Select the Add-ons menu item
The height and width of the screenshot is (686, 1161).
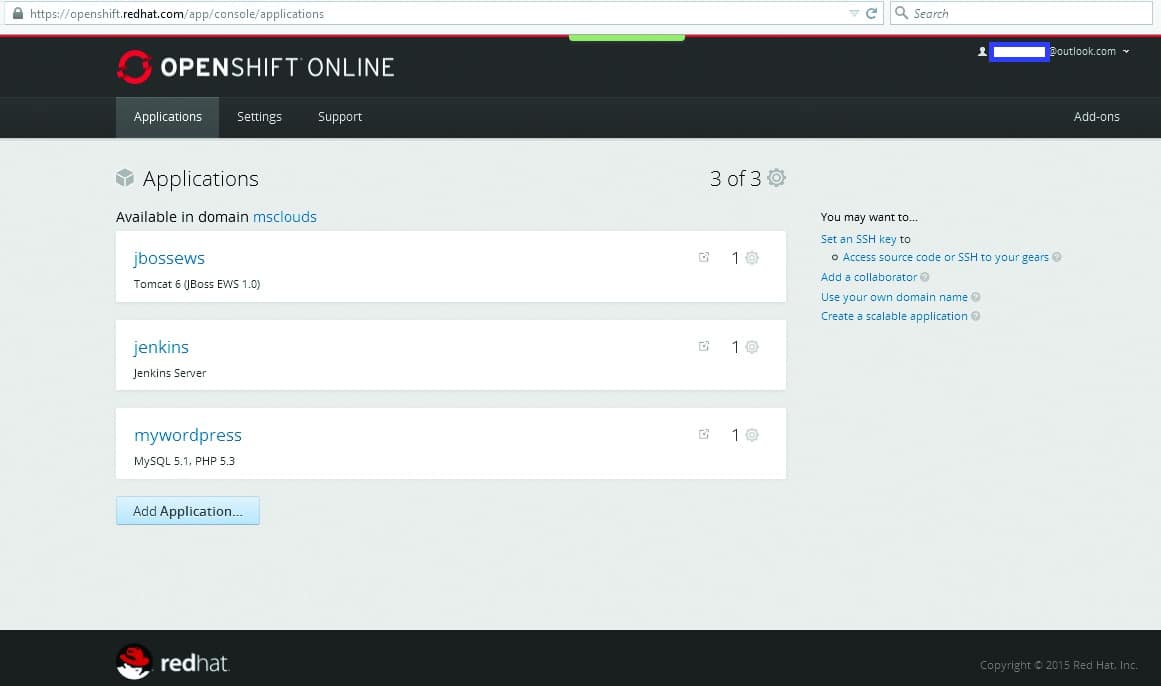[x=1096, y=117]
